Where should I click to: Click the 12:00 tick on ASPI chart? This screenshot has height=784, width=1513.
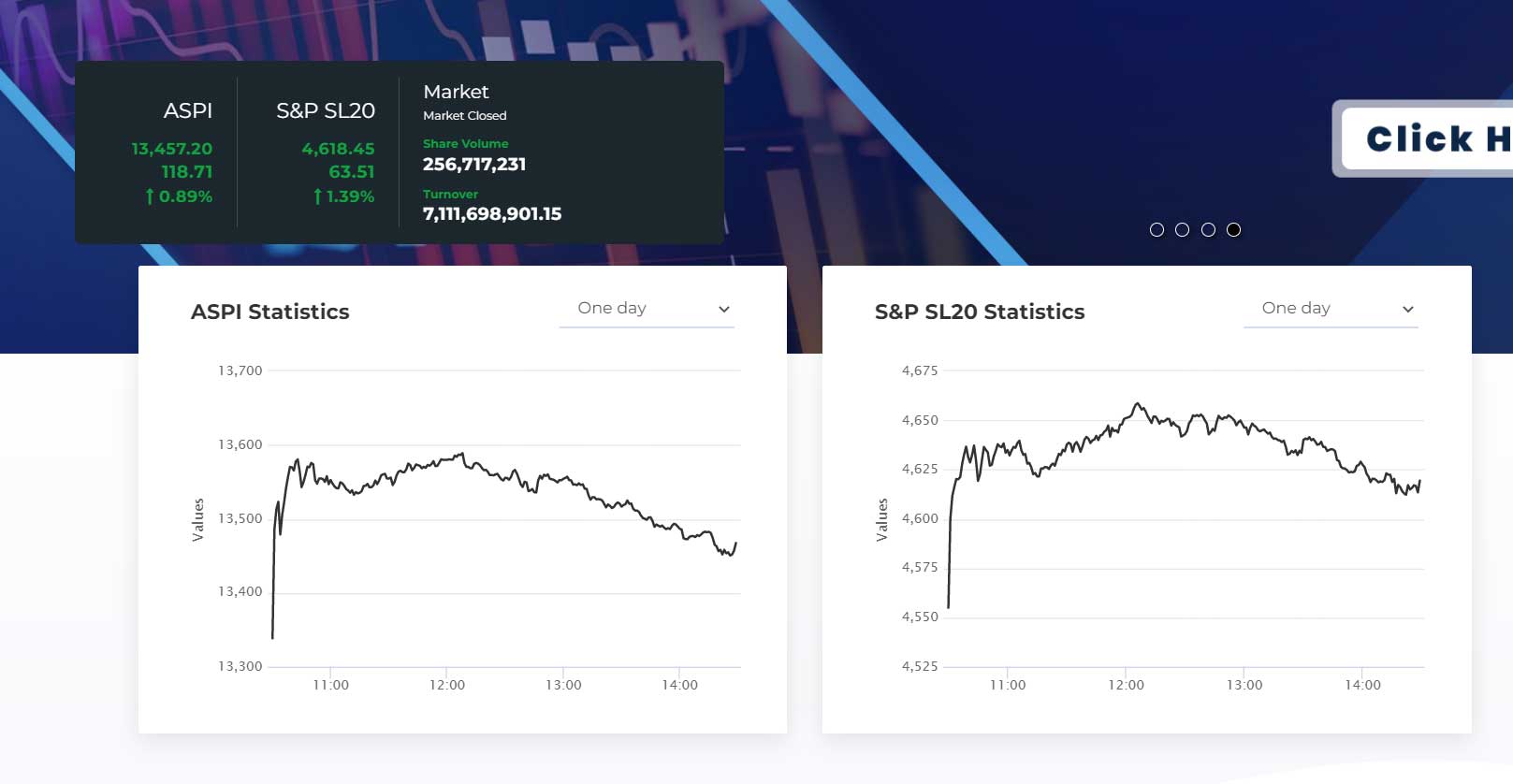point(447,685)
